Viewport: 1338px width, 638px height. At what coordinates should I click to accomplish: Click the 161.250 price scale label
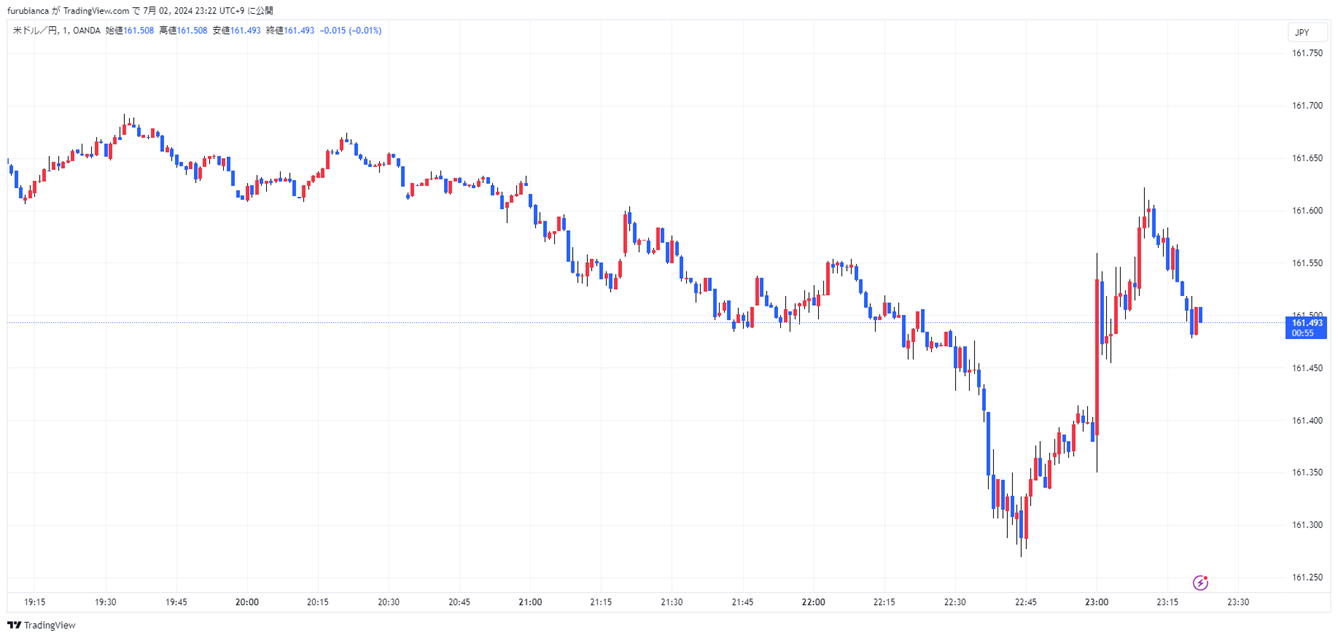1307,577
